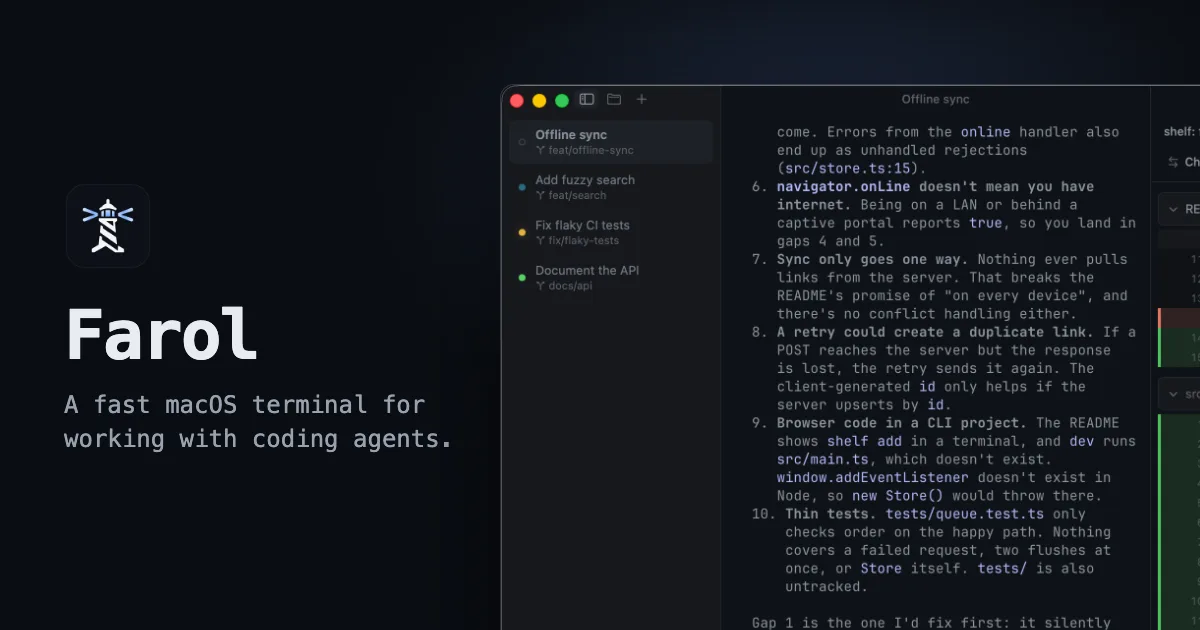The image size is (1200, 630).
Task: Click the shelf: label in the right panel
Action: 1181,132
